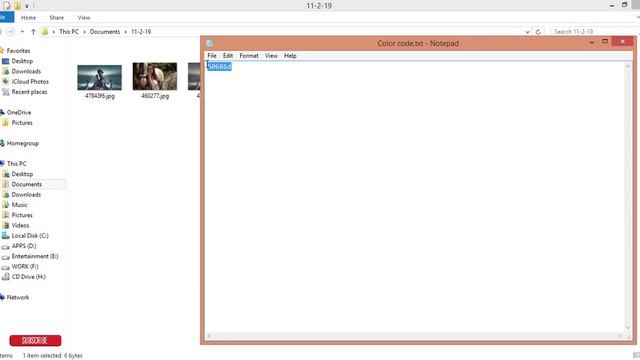This screenshot has height=360, width=640.
Task: Open the APPS (D:) drive
Action: [x=24, y=246]
